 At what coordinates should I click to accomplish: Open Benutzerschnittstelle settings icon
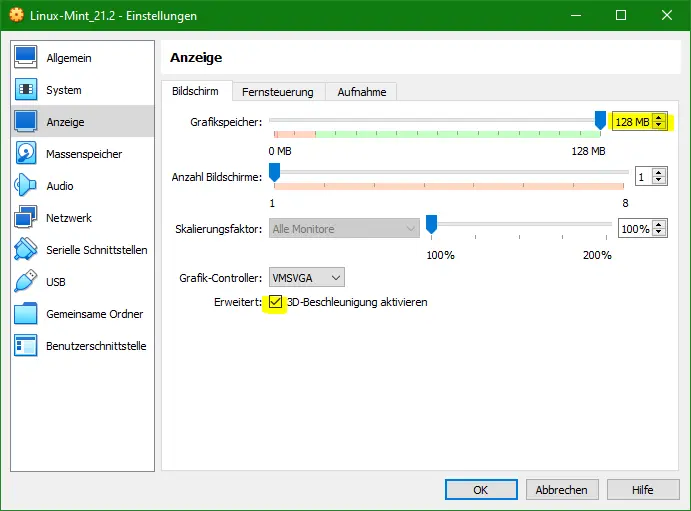[x=26, y=346]
